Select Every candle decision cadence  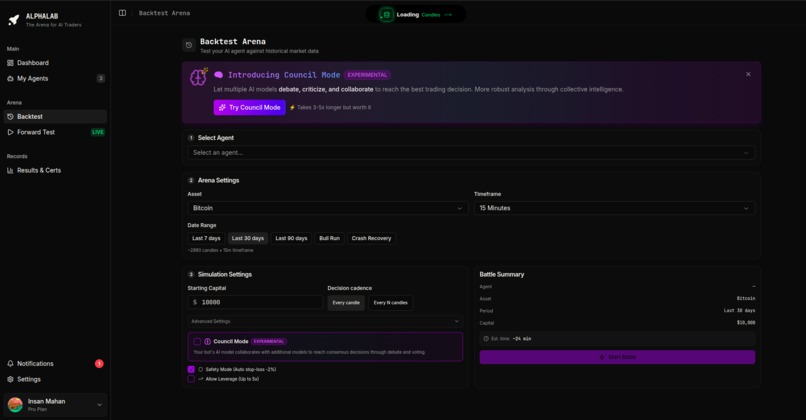click(346, 303)
